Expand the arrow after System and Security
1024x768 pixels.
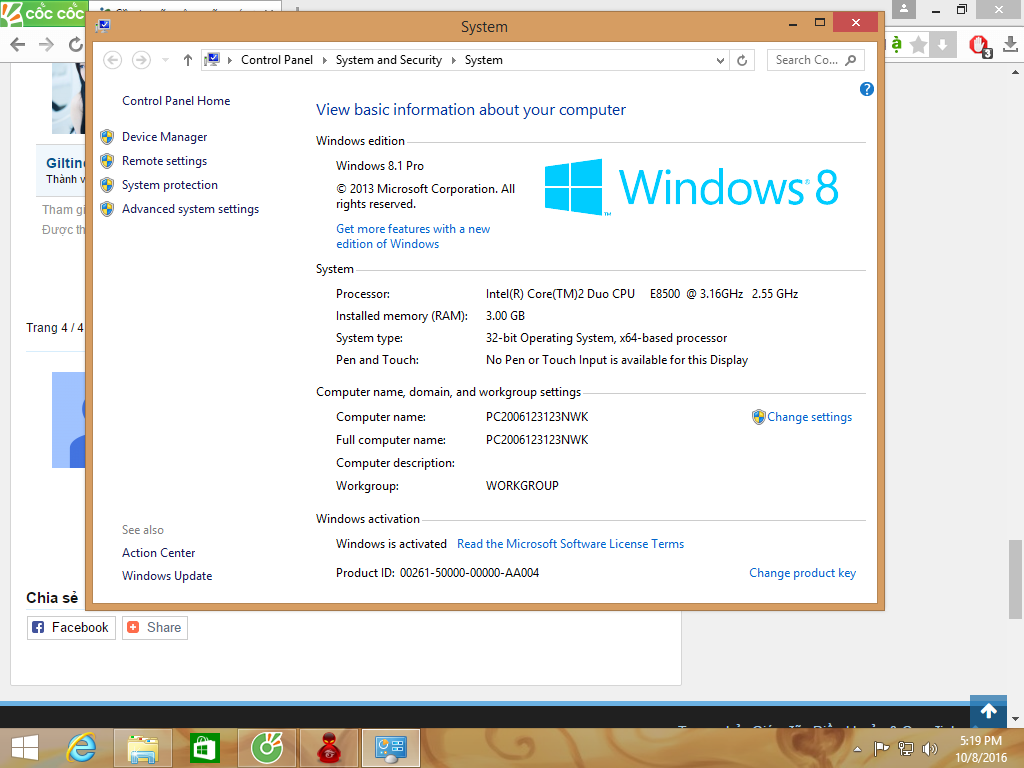453,60
